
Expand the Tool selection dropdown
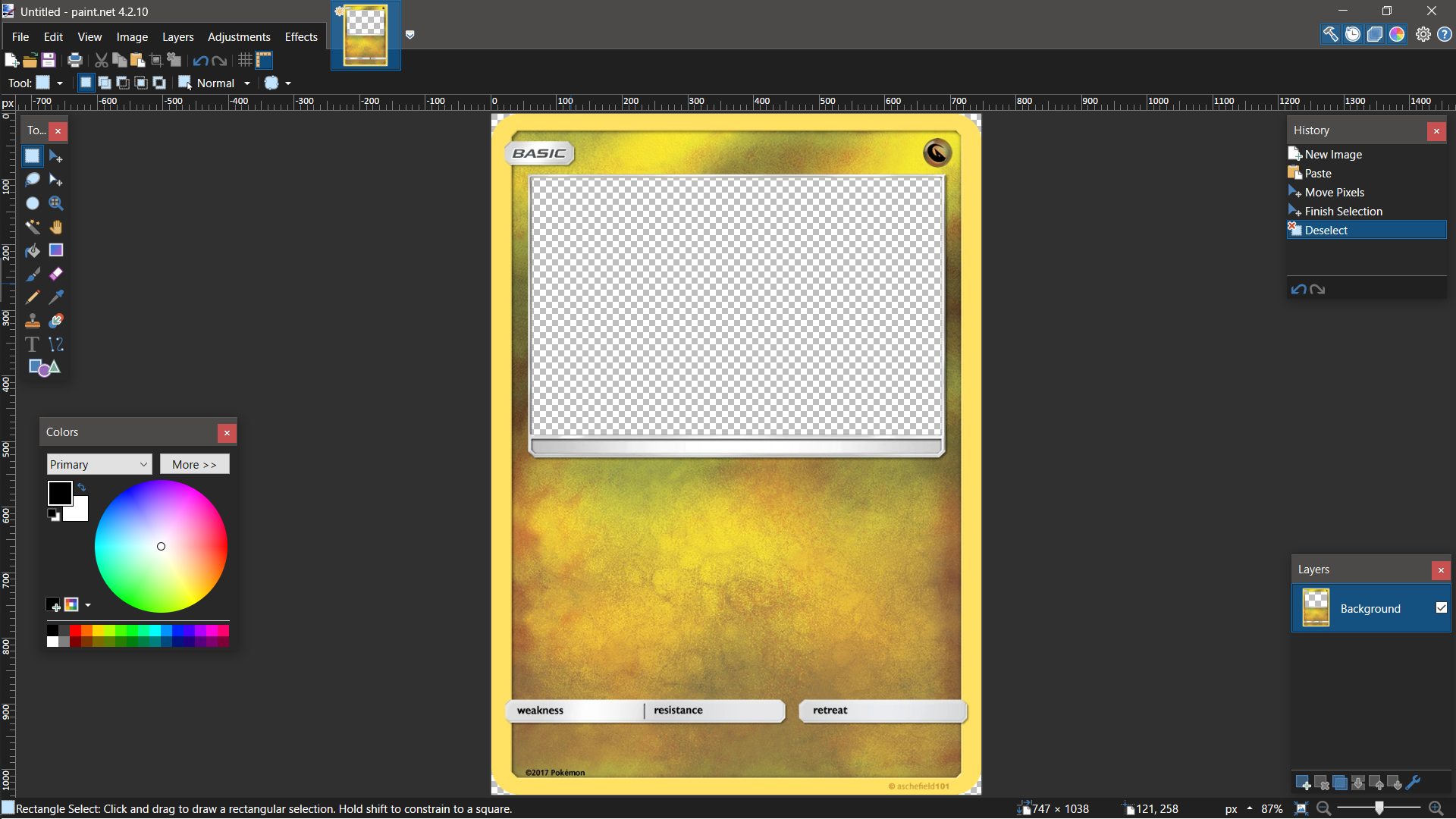pos(58,83)
